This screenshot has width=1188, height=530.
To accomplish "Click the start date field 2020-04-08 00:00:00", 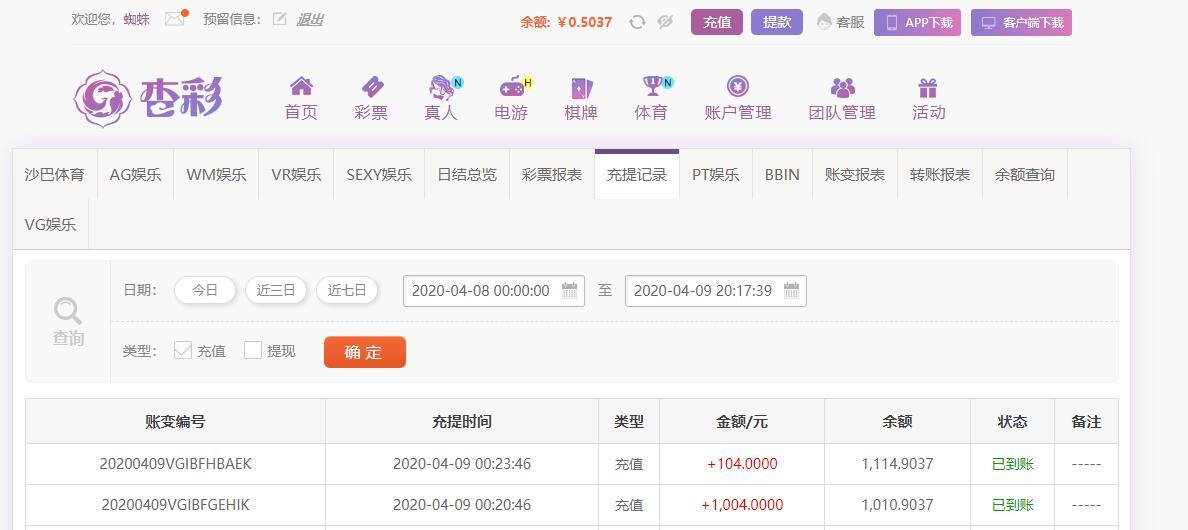I will (x=494, y=291).
